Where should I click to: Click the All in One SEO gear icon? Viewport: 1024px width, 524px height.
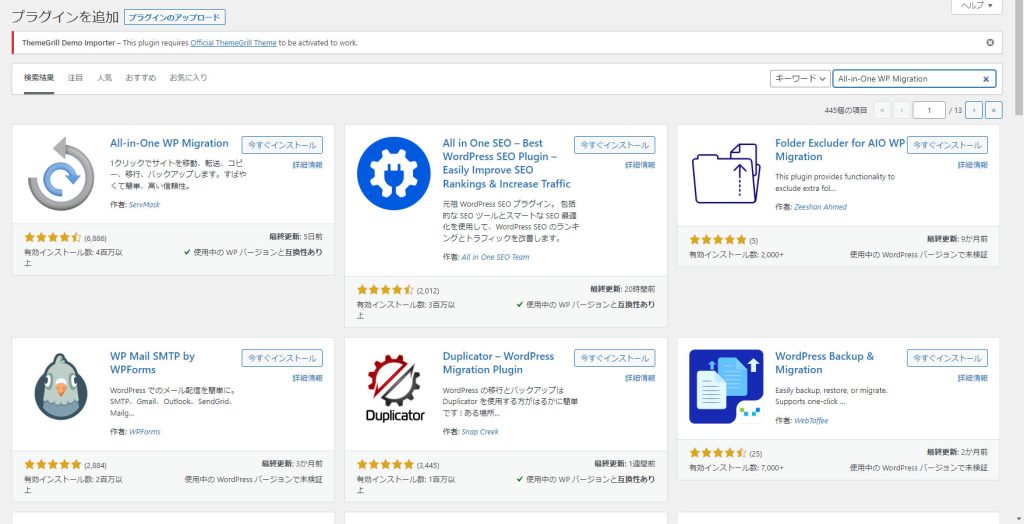(x=393, y=173)
